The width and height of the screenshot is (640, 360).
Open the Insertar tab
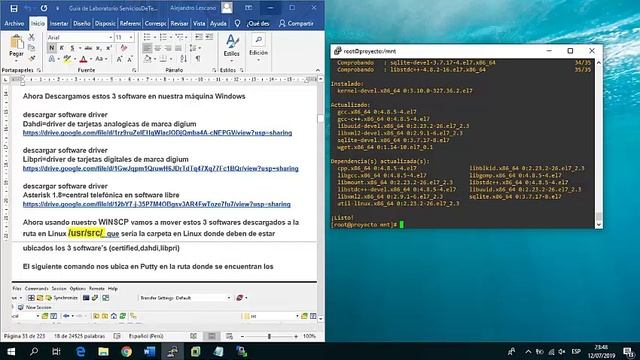[x=59, y=24]
